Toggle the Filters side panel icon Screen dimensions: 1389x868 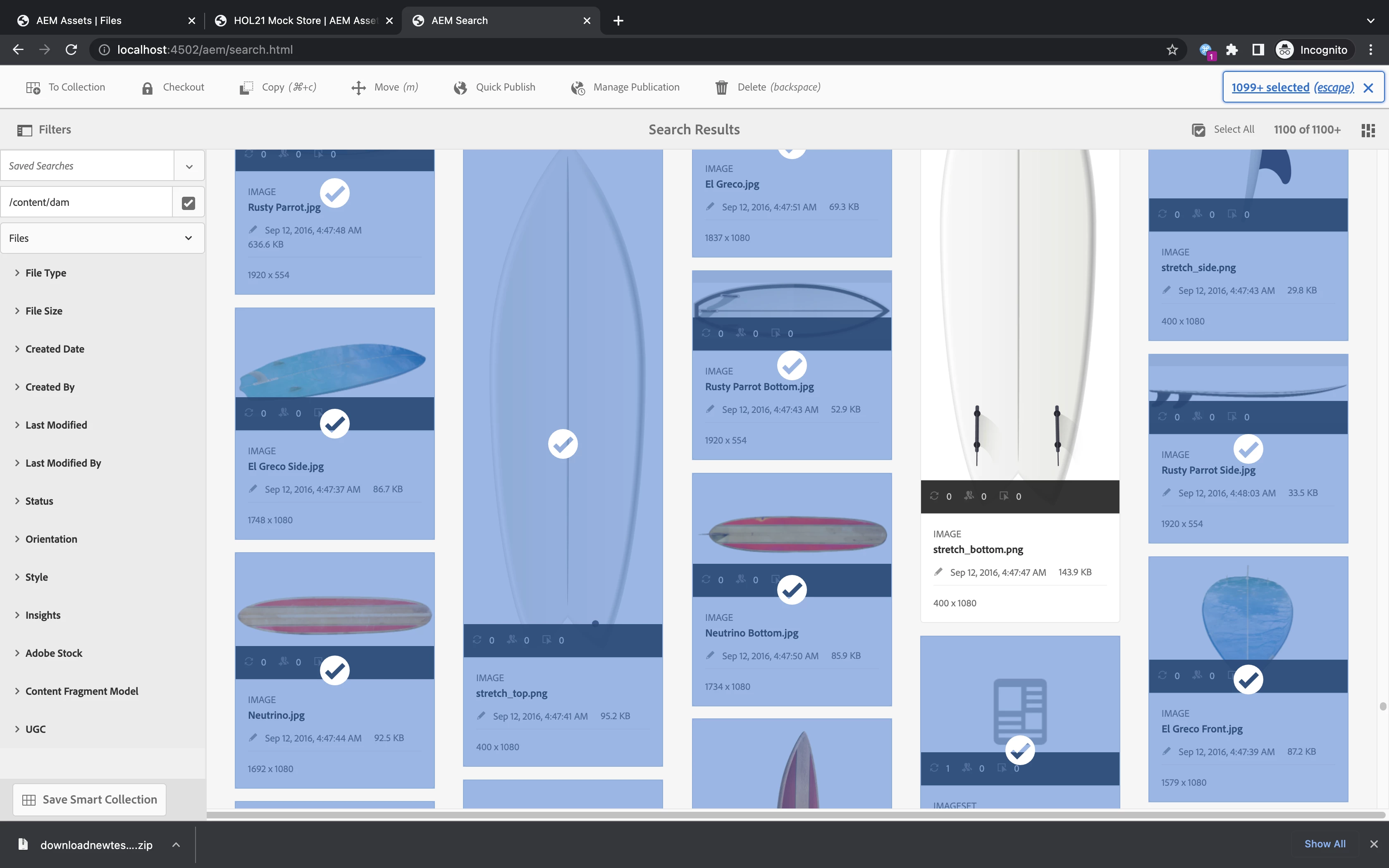click(25, 130)
